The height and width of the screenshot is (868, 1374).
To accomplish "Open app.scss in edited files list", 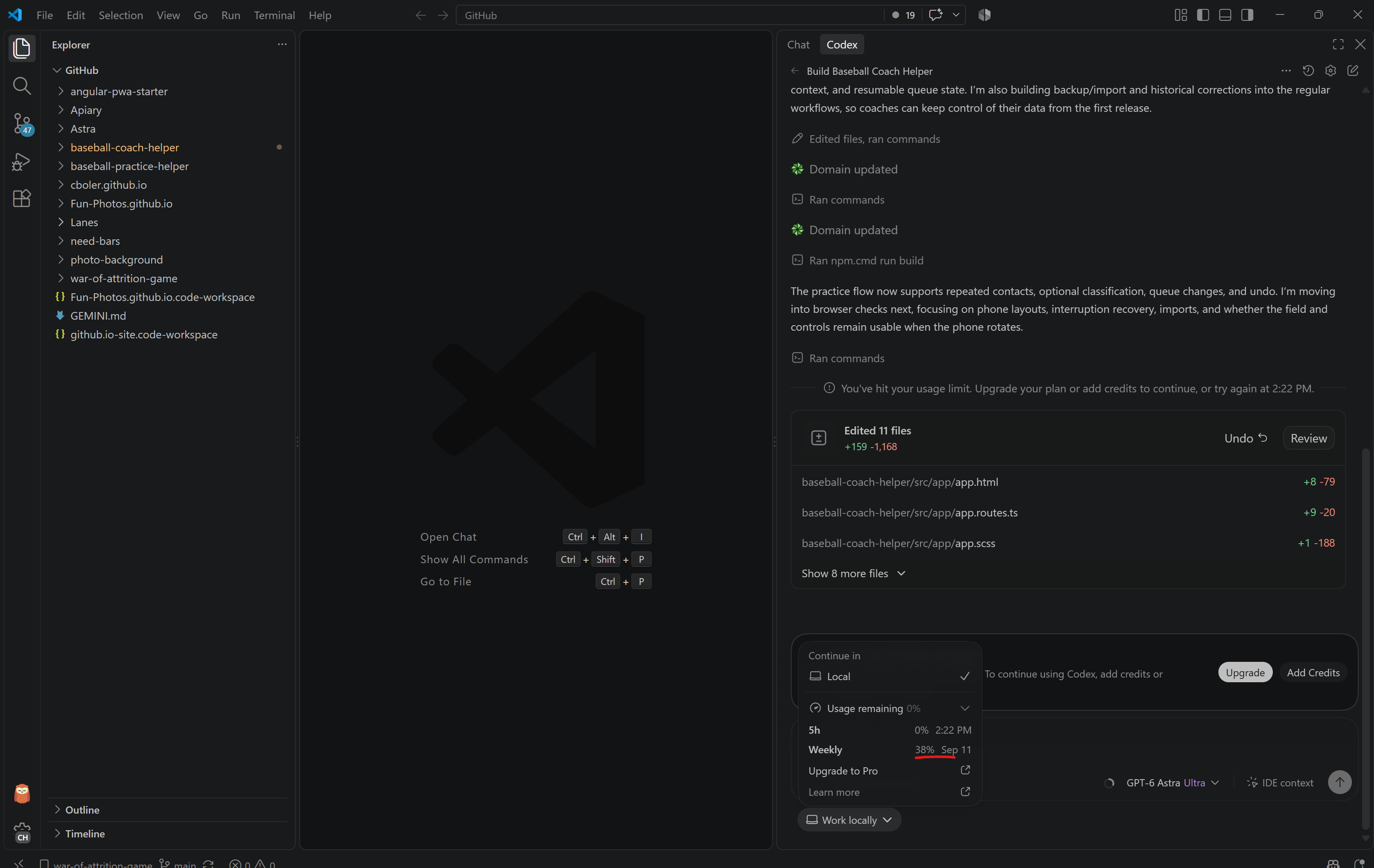I will coord(1067,543).
